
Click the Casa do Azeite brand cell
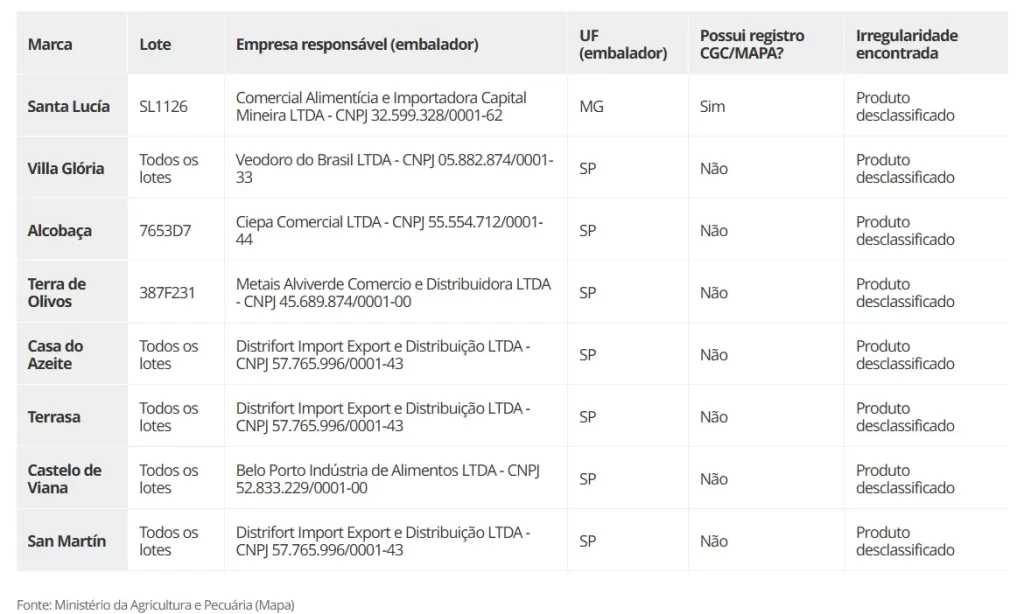point(56,354)
